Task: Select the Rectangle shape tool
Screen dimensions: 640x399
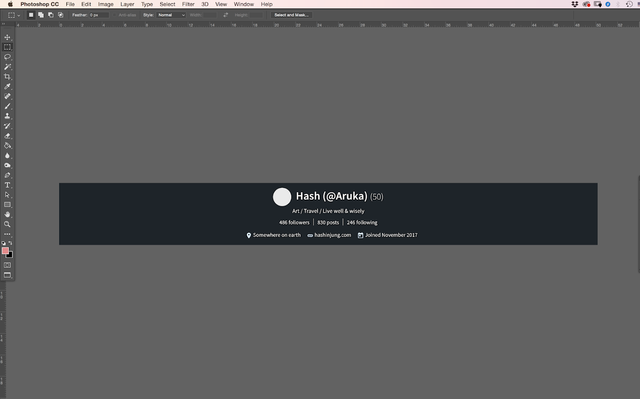Action: click(x=7, y=204)
